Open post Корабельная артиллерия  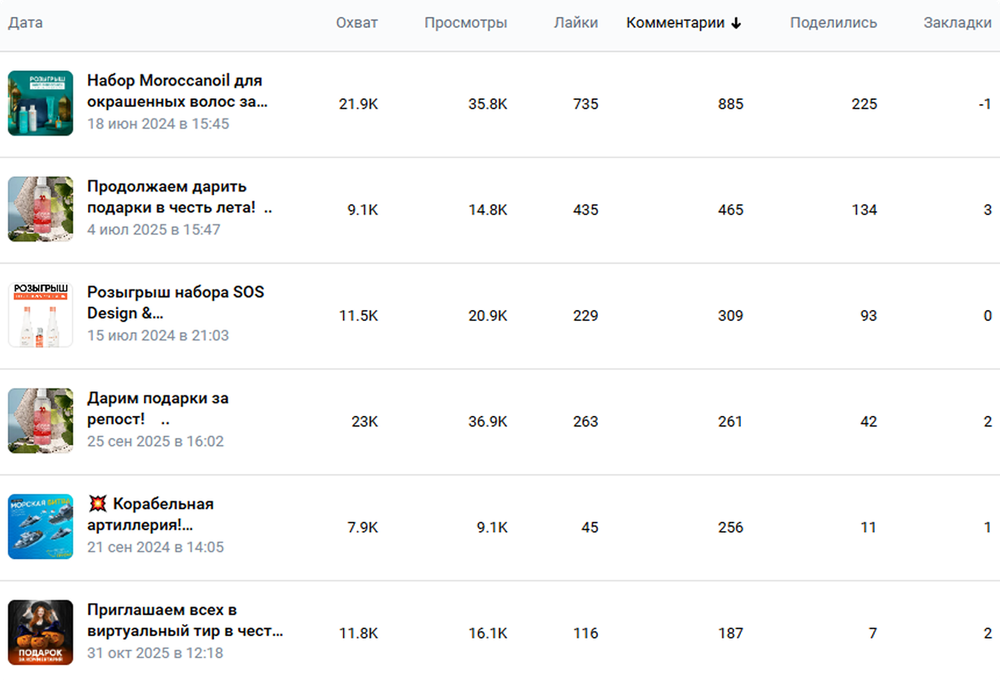tap(151, 515)
